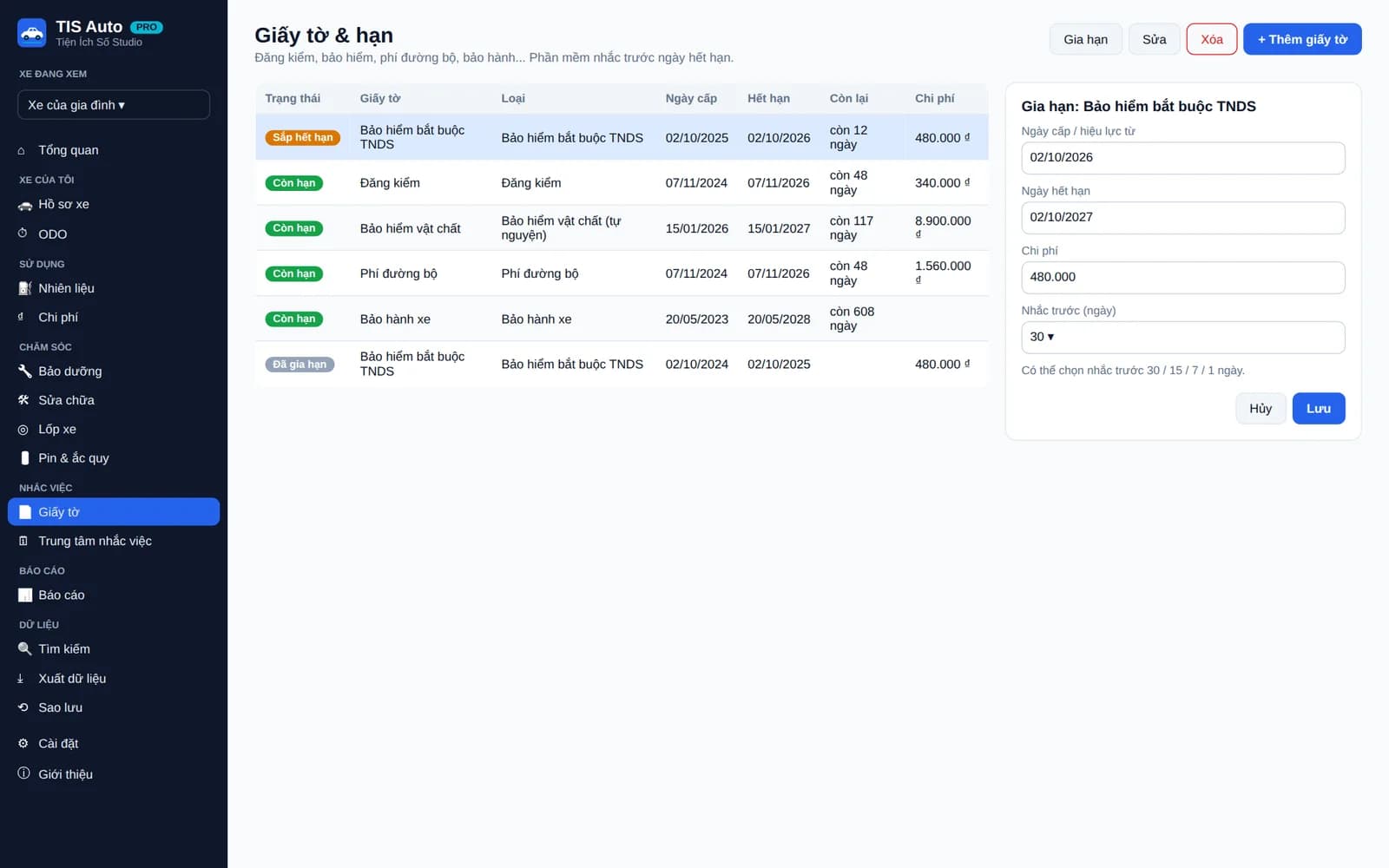Click the Thêm giấy tờ button
This screenshot has height=868, width=1389.
tap(1302, 39)
